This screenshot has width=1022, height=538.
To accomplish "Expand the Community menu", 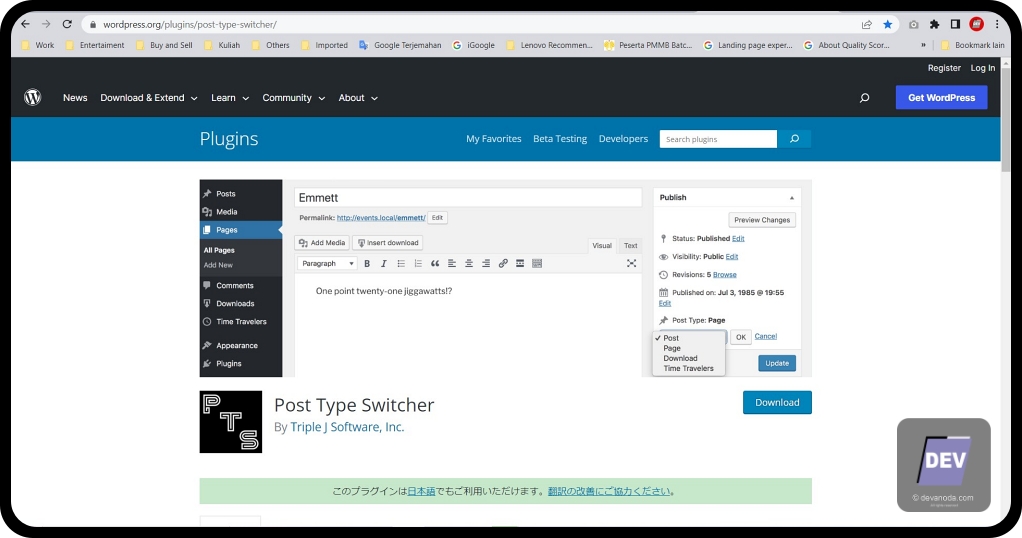I will click(293, 98).
